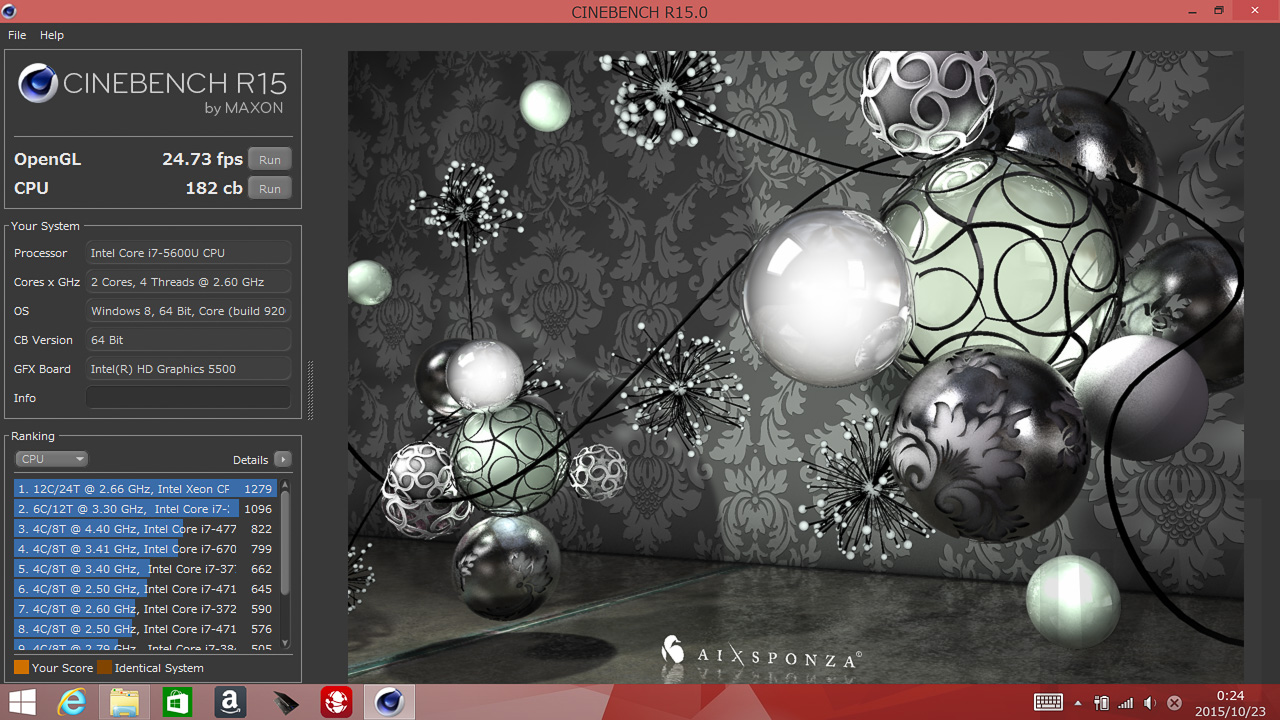This screenshot has width=1280, height=720.
Task: Select the 4C/8T @ 3.41 GHz ranking row
Action: tap(145, 549)
